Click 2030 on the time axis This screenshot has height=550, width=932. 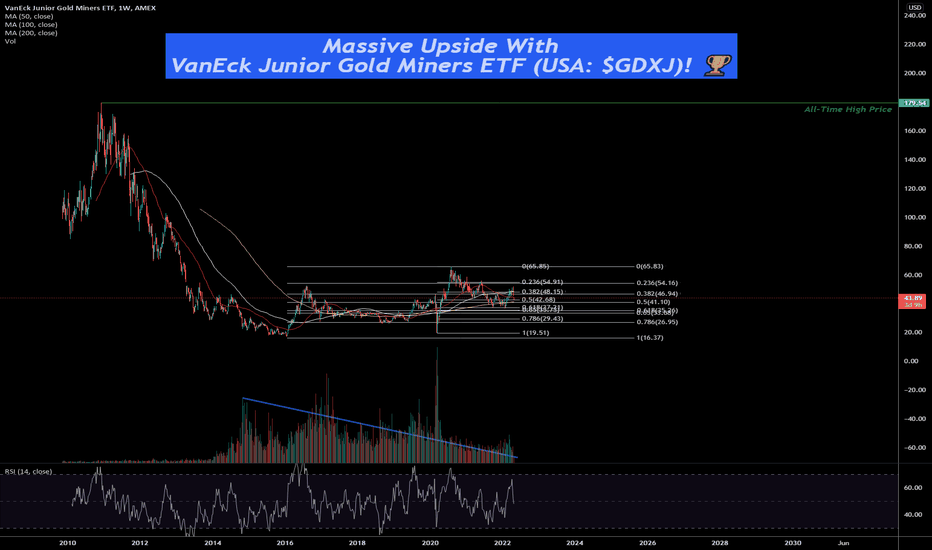(x=792, y=543)
